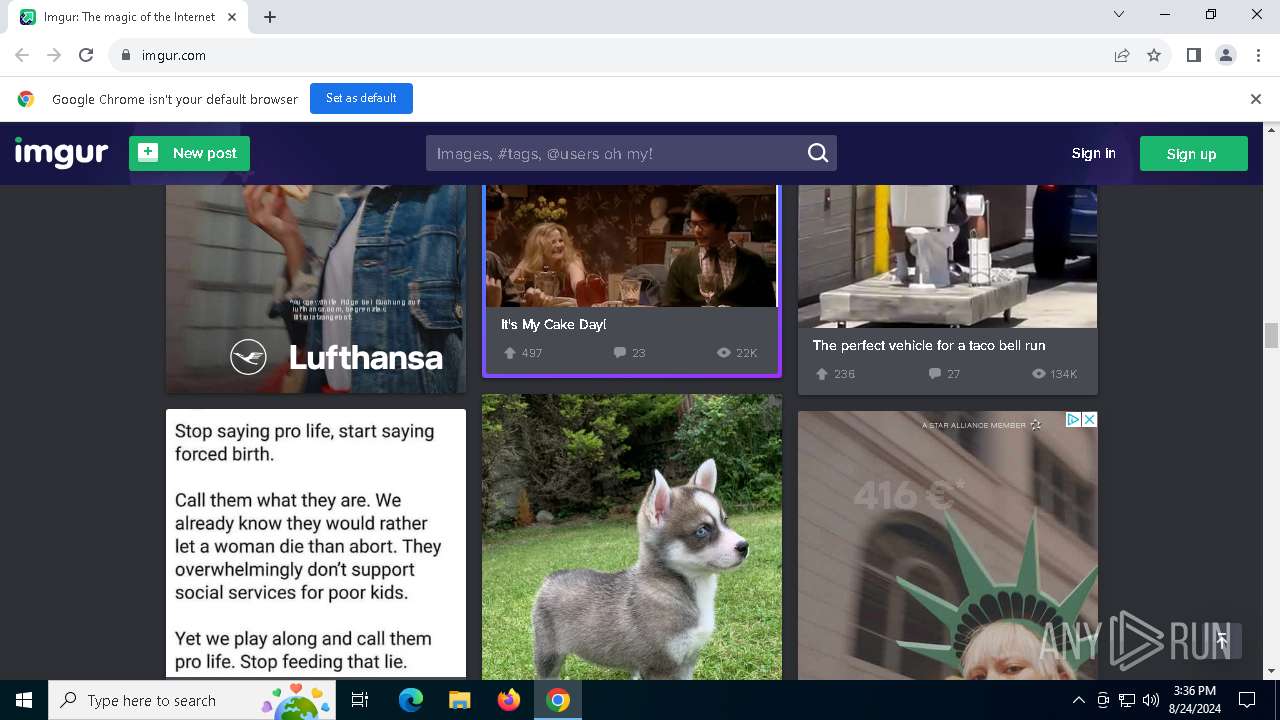
Task: Open the Lufthansa advertisement
Action: (316, 289)
